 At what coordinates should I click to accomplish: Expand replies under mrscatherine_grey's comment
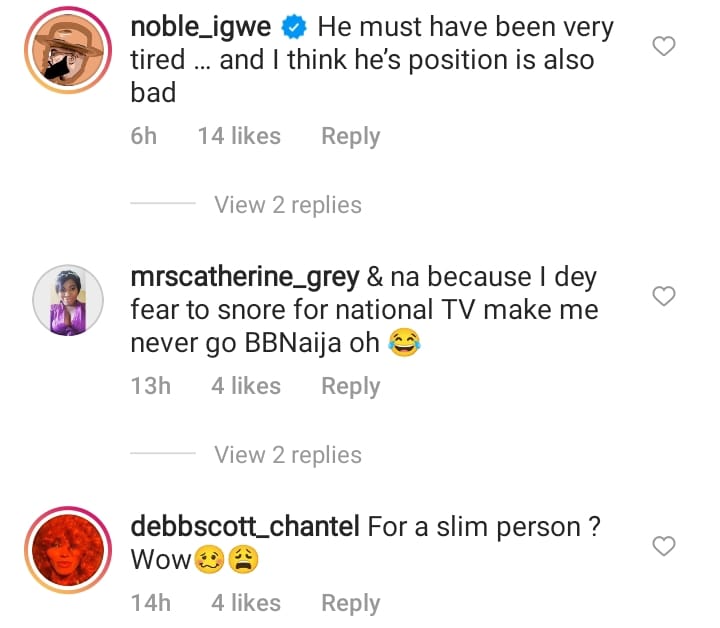pos(287,455)
